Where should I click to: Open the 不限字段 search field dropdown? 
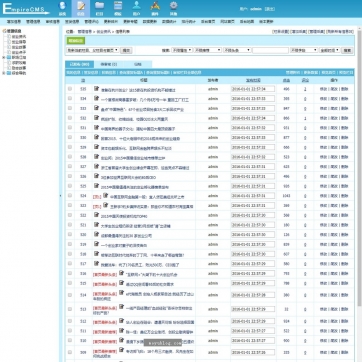pos(304,50)
